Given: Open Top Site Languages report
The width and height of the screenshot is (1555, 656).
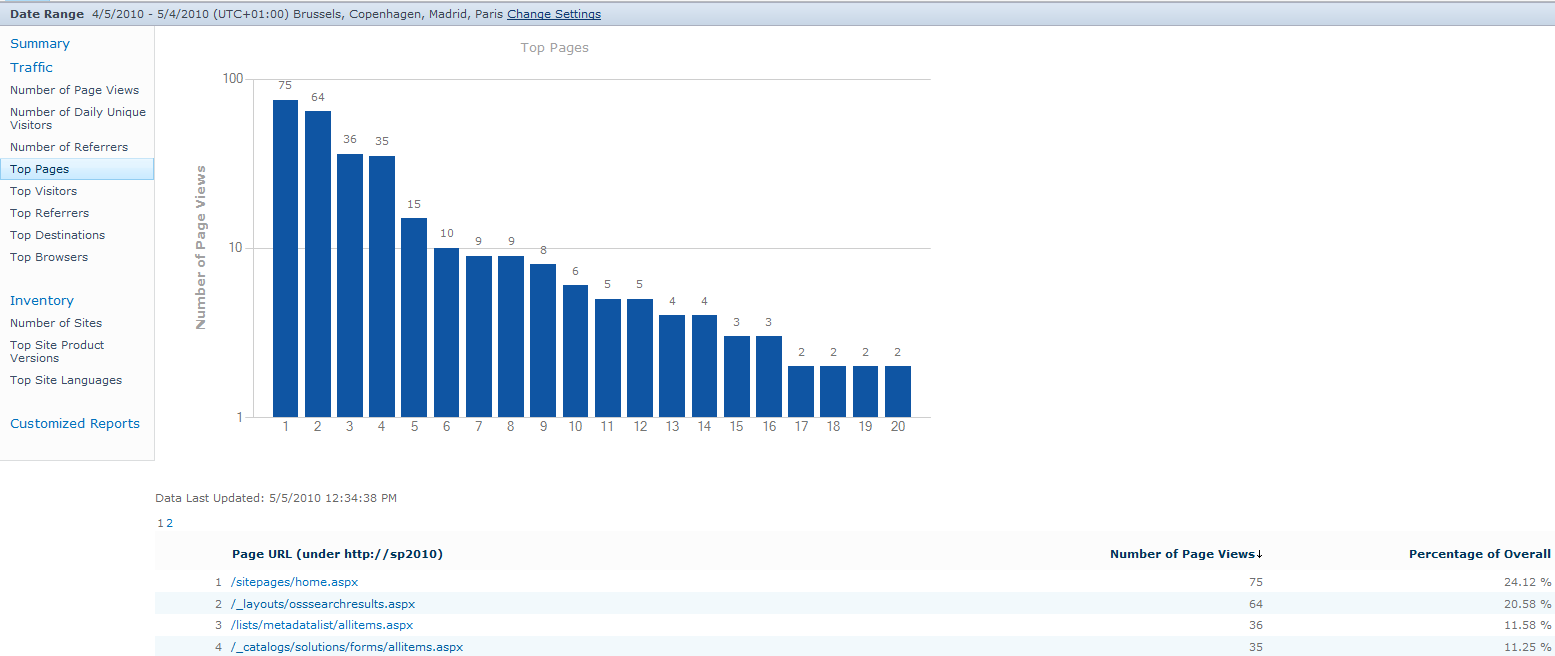Looking at the screenshot, I should 66,380.
